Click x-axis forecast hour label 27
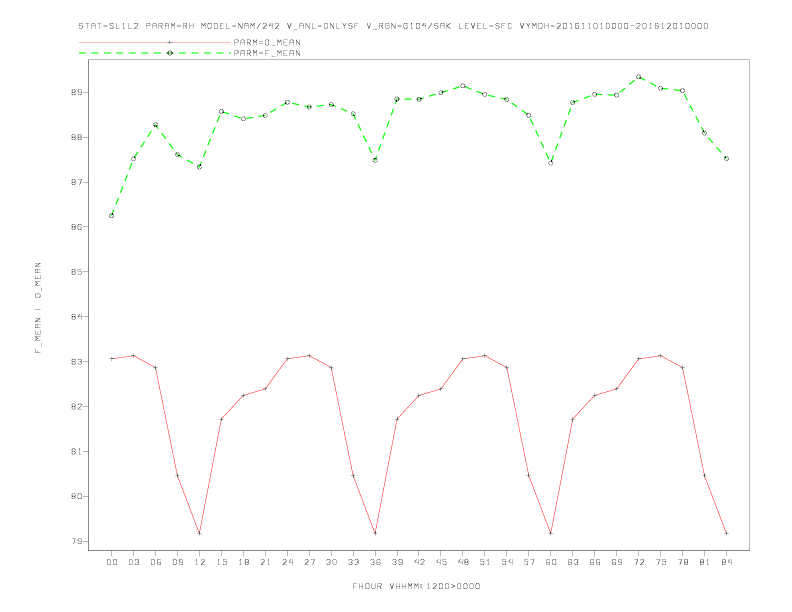Screen dimensions: 792x612 [309, 562]
